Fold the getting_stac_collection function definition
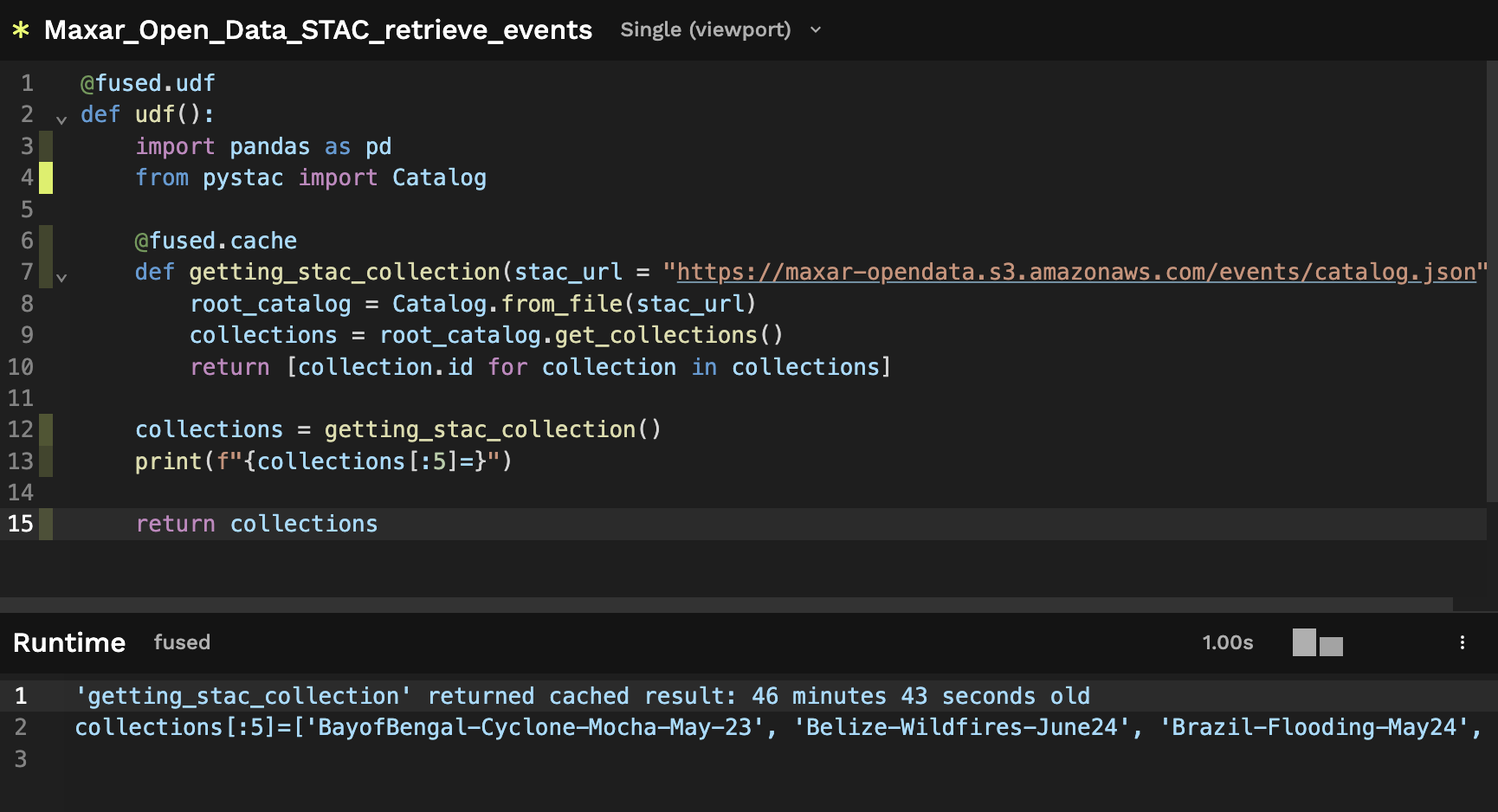 (61, 278)
